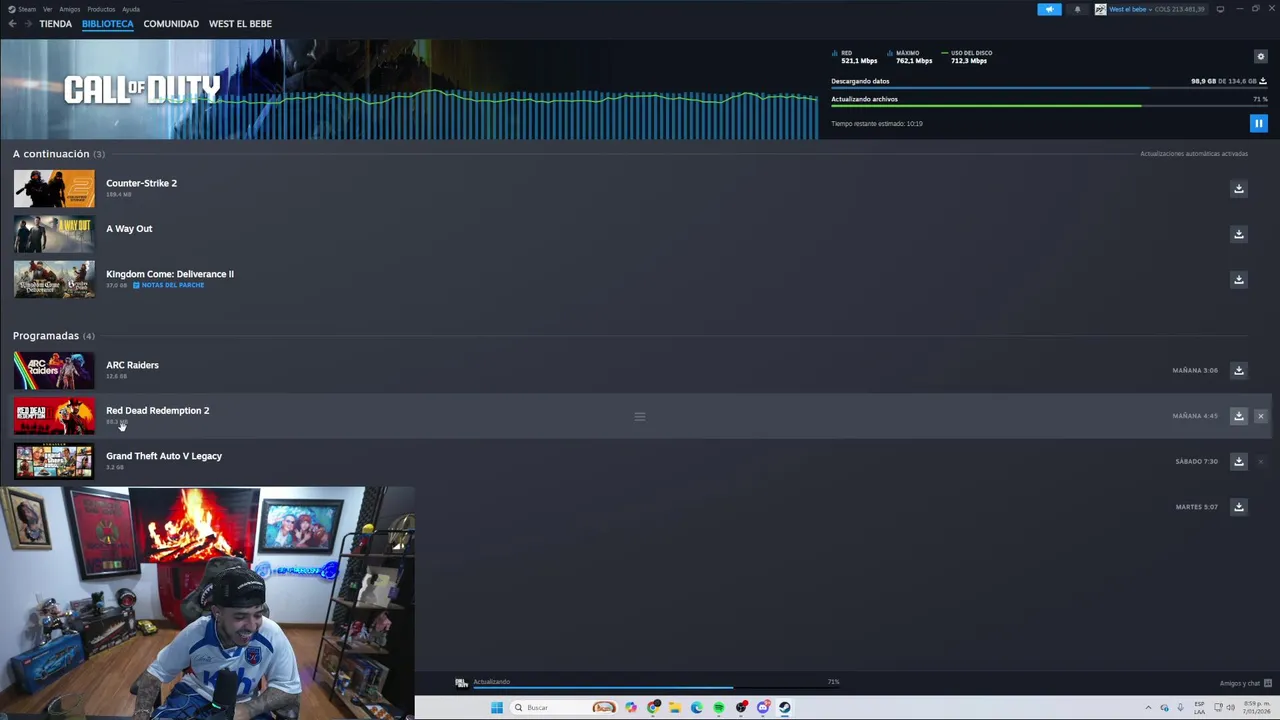Open the announcements megaphone button
The width and height of the screenshot is (1280, 720).
pos(1049,9)
